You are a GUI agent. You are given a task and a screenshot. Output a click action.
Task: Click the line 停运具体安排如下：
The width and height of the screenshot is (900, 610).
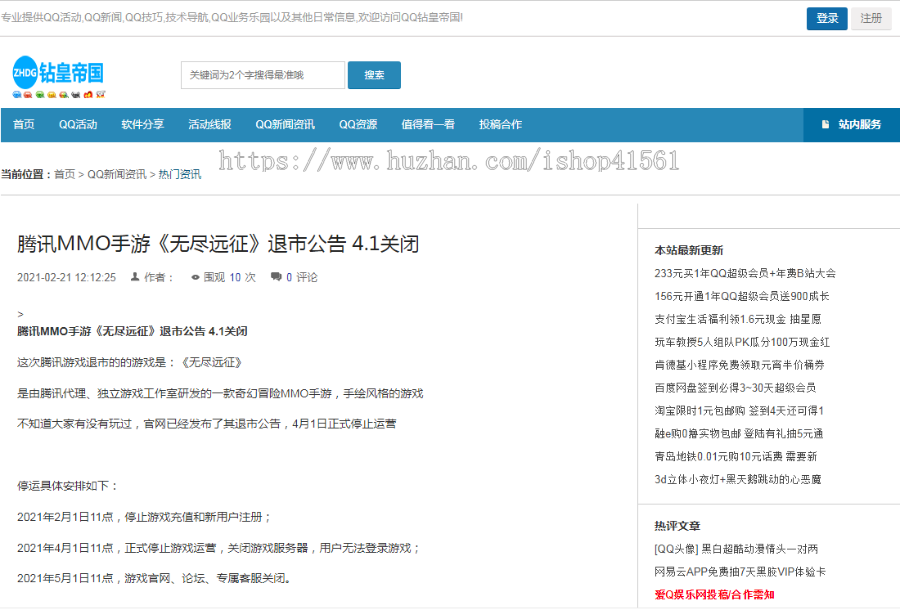pyautogui.click(x=68, y=486)
